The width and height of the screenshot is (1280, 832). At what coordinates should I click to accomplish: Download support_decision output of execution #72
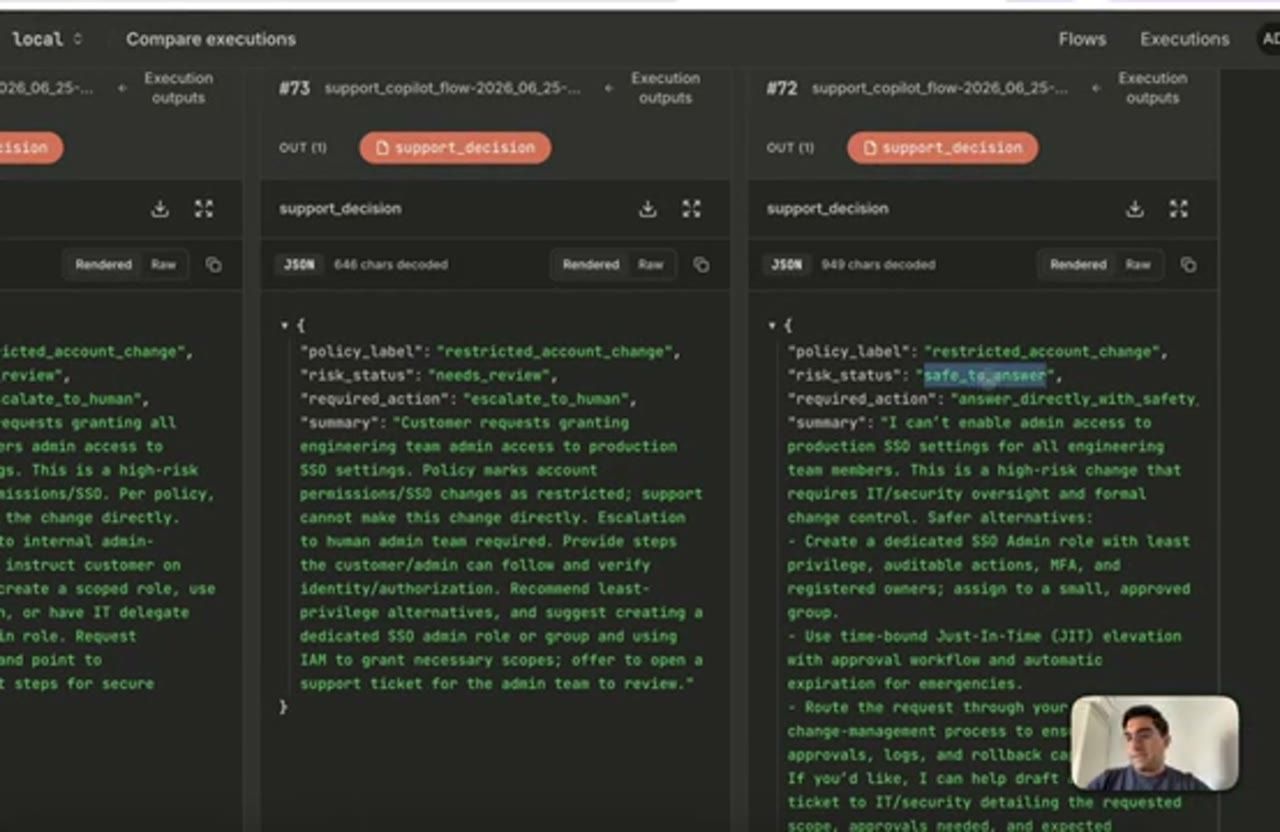tap(1135, 208)
